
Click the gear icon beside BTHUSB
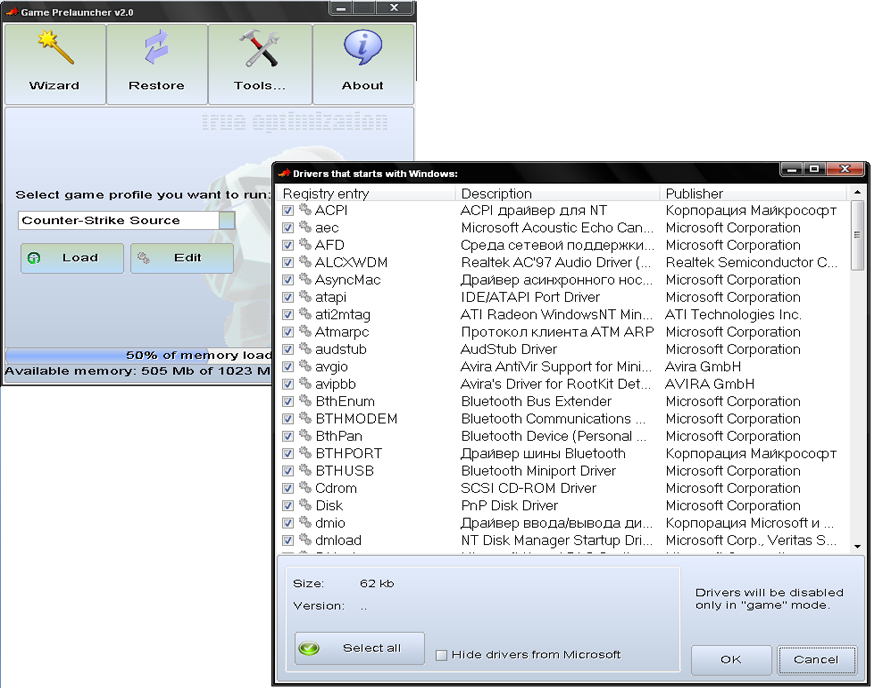[305, 470]
